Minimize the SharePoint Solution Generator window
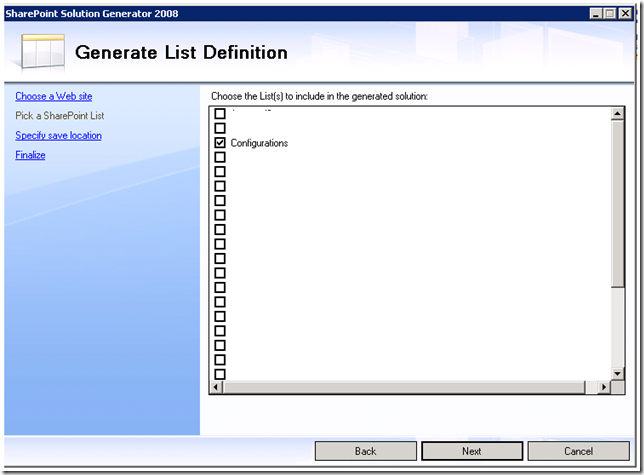Image resolution: width=644 pixels, height=475 pixels. tap(596, 14)
